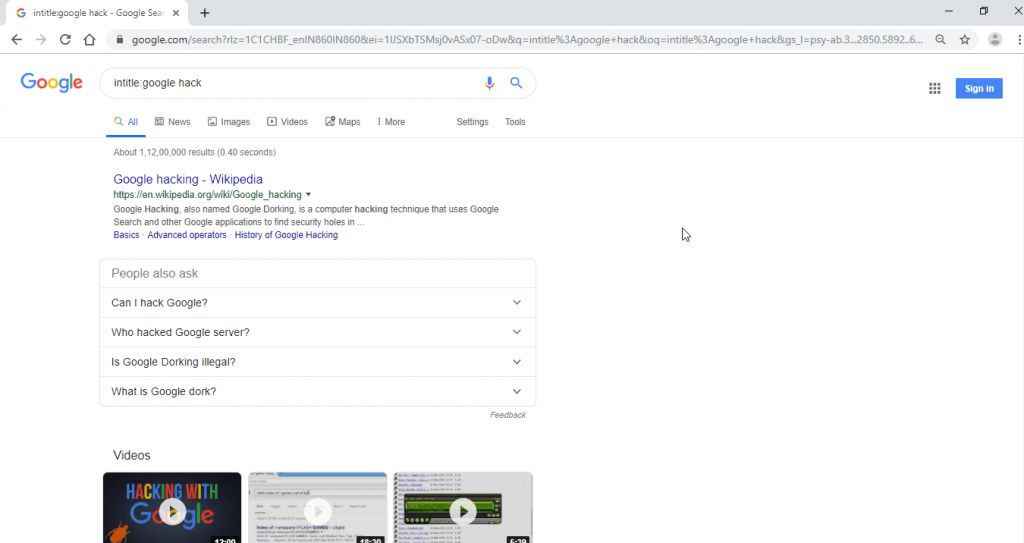Open the Google hacking - Wikipedia result
Screen dimensions: 1024x543
[x=188, y=180]
